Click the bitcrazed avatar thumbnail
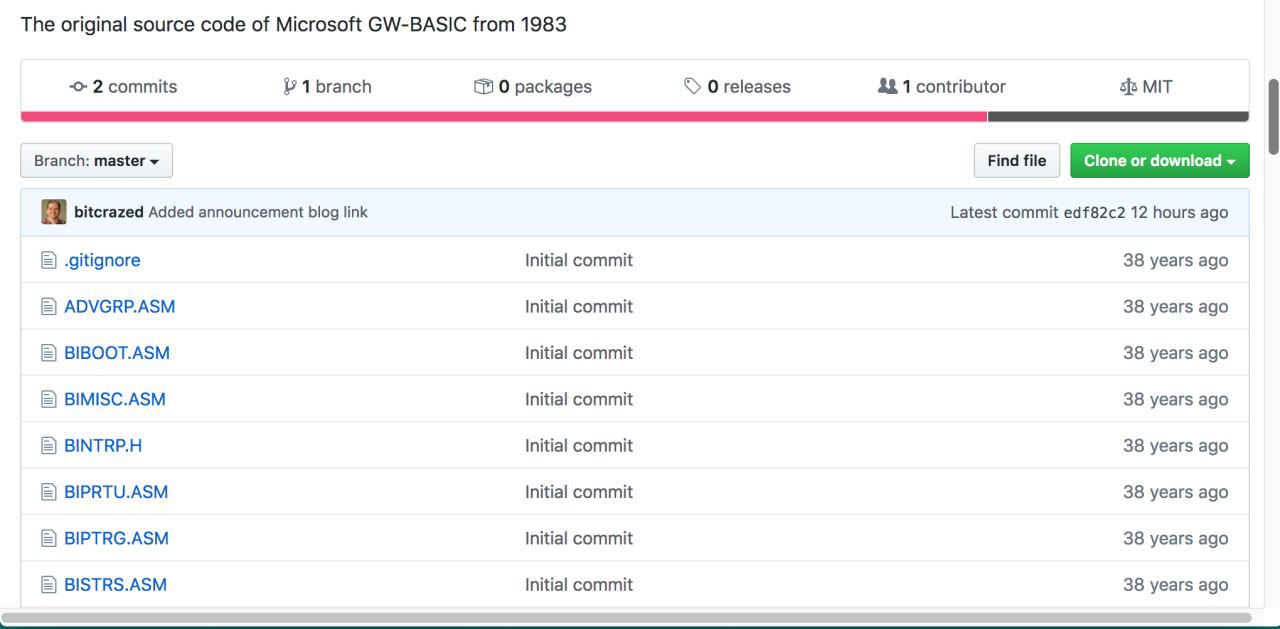The width and height of the screenshot is (1280, 629). click(54, 212)
